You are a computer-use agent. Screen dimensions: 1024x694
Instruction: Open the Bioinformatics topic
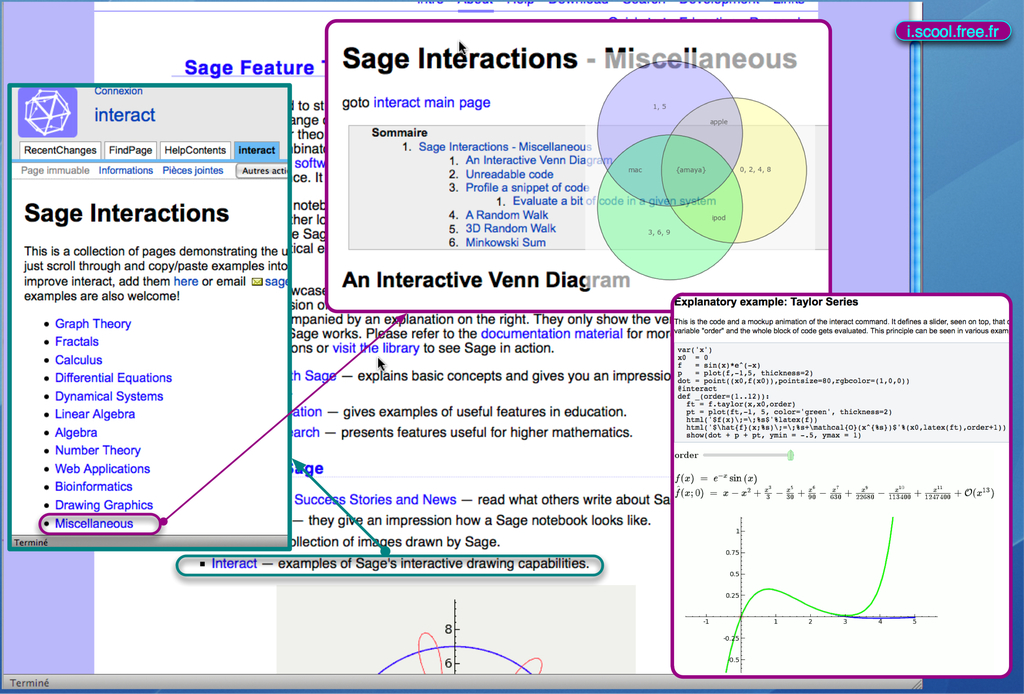pos(93,486)
